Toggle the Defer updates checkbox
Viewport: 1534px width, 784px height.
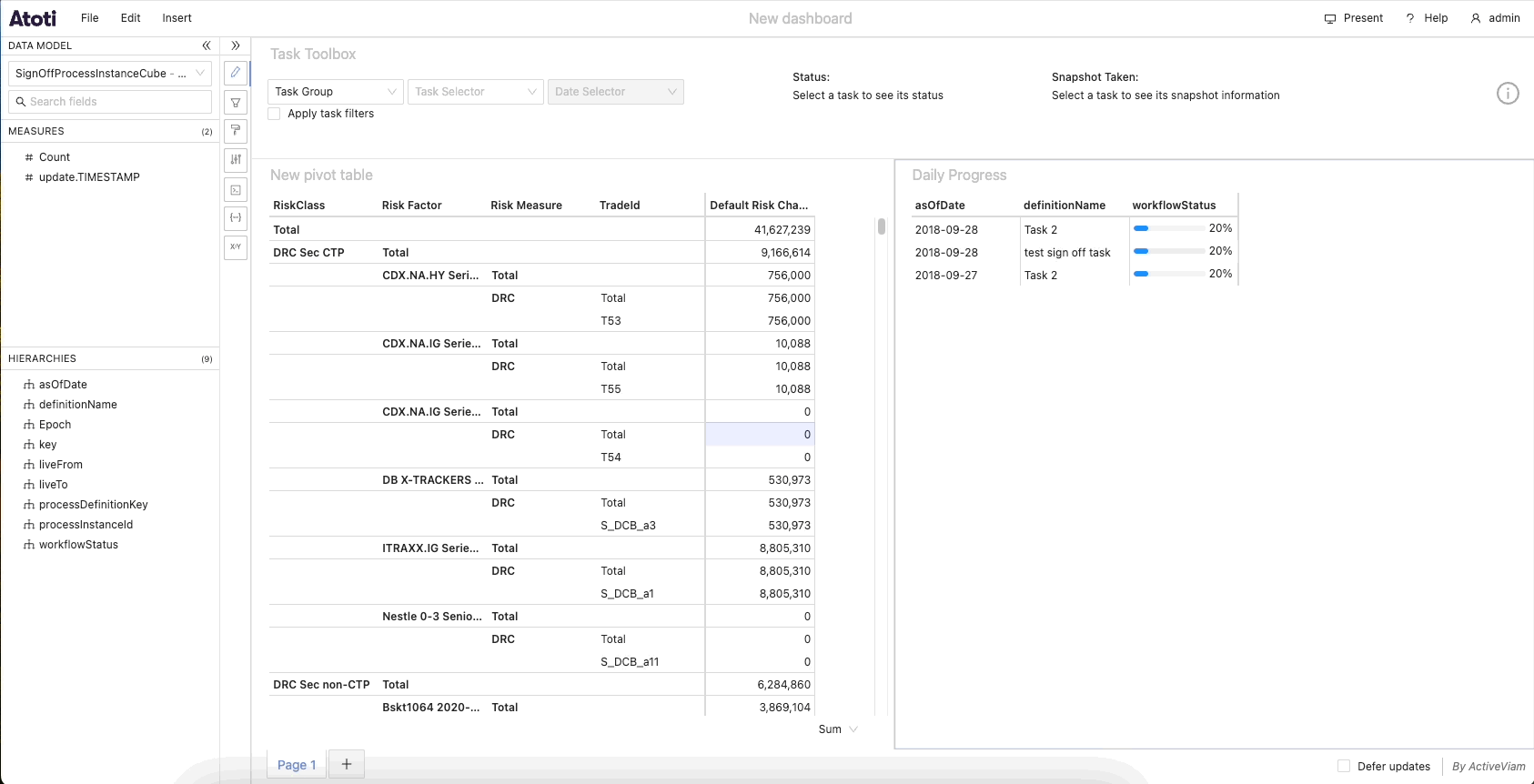tap(1344, 766)
